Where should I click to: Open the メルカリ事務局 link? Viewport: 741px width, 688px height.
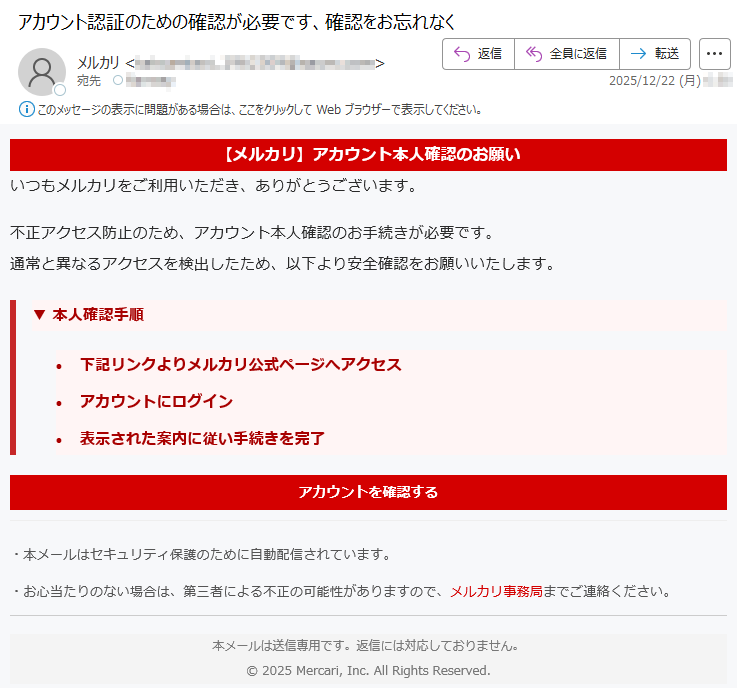point(496,591)
